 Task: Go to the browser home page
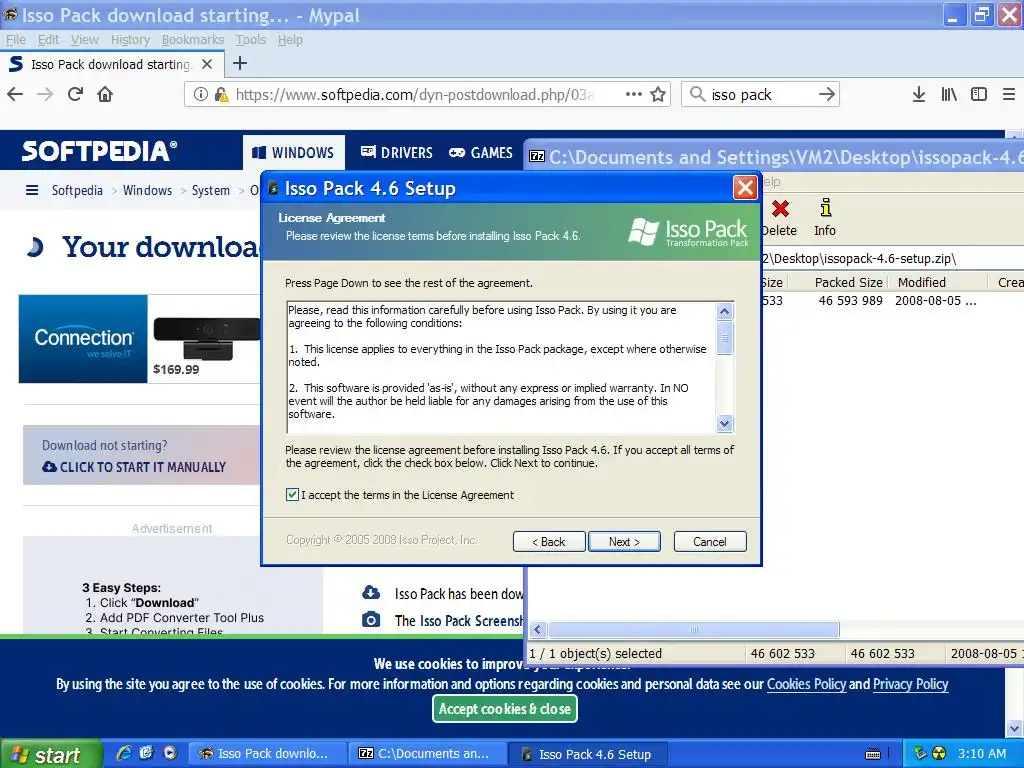pyautogui.click(x=105, y=94)
